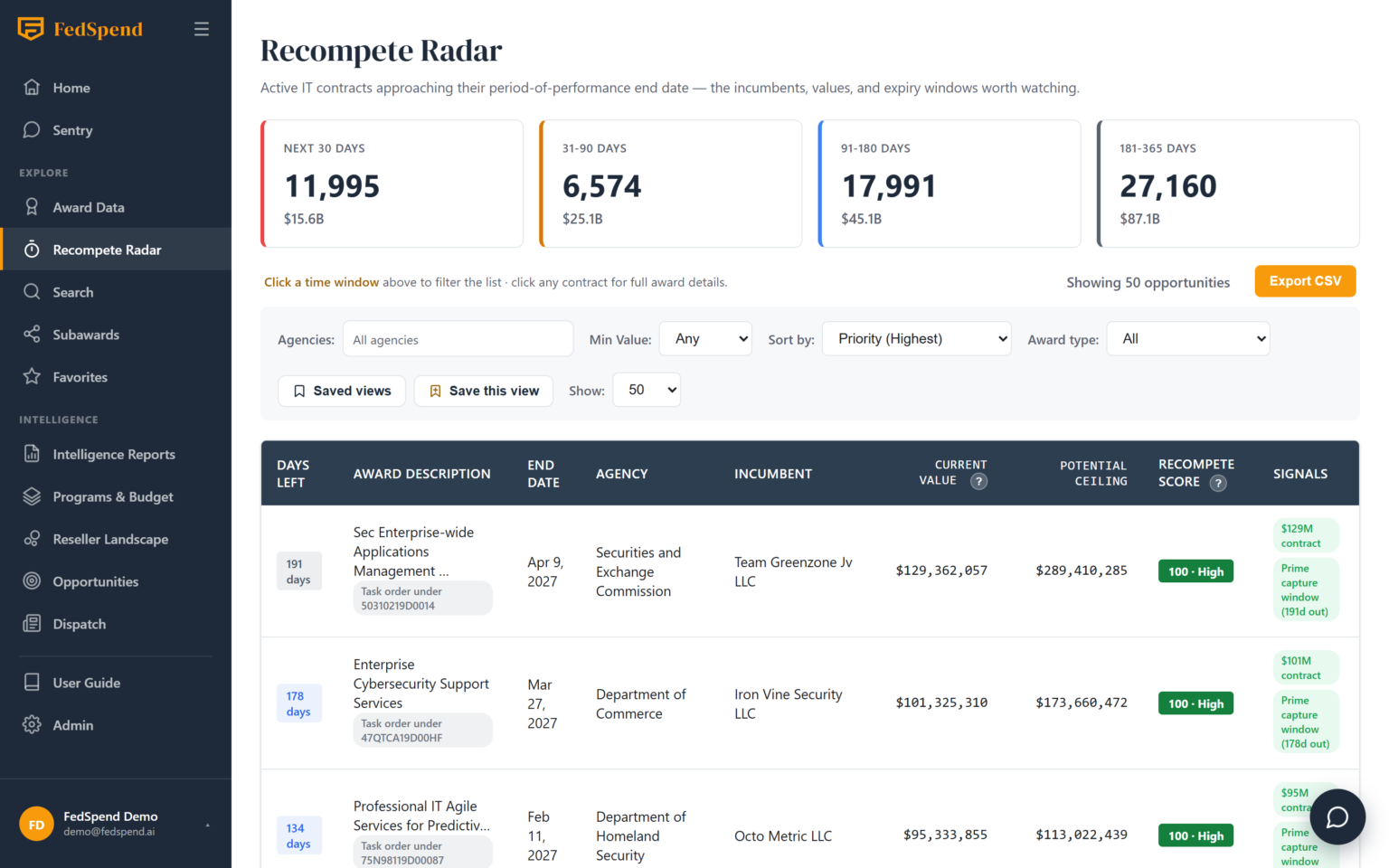
Task: Open the Saved views button
Action: (342, 391)
